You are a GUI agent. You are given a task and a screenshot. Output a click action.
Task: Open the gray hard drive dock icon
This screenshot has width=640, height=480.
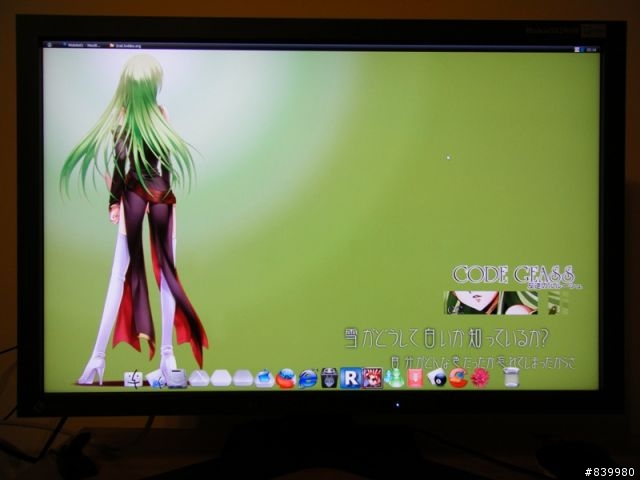(177, 378)
